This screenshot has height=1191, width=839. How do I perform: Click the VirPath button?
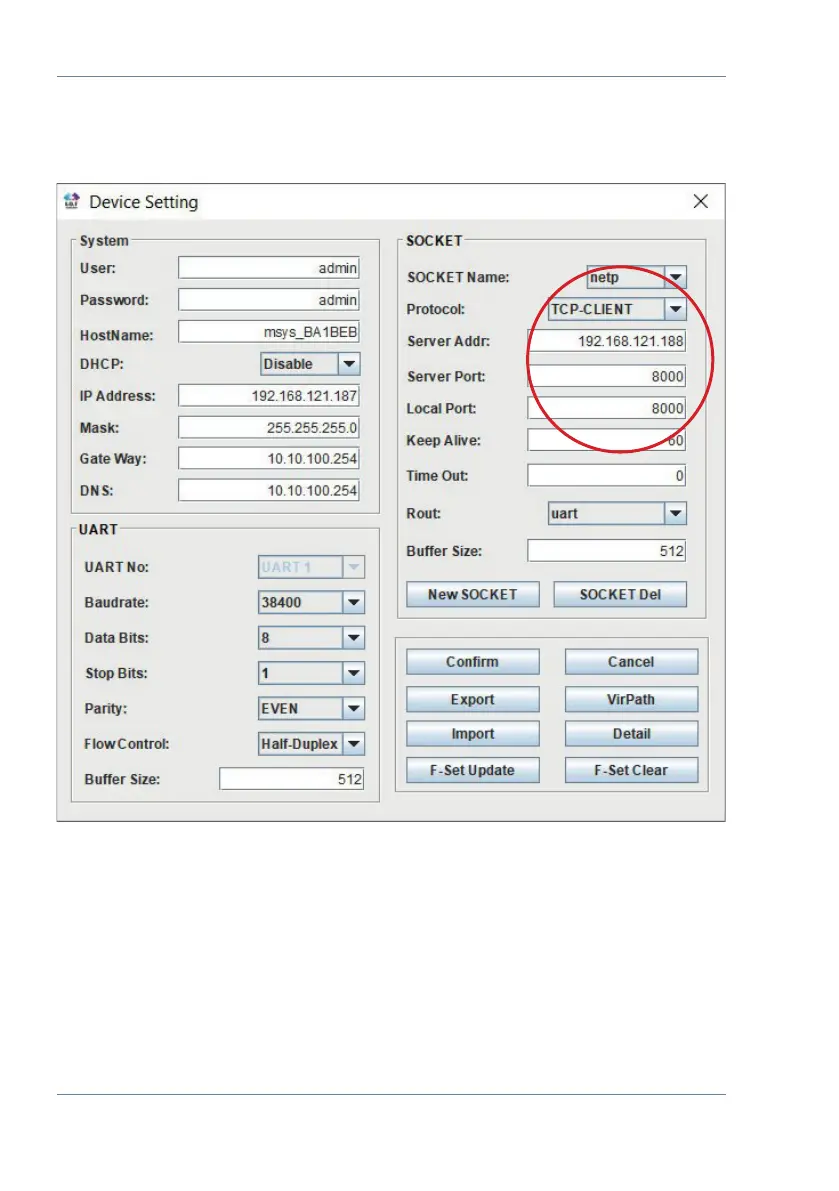[630, 699]
